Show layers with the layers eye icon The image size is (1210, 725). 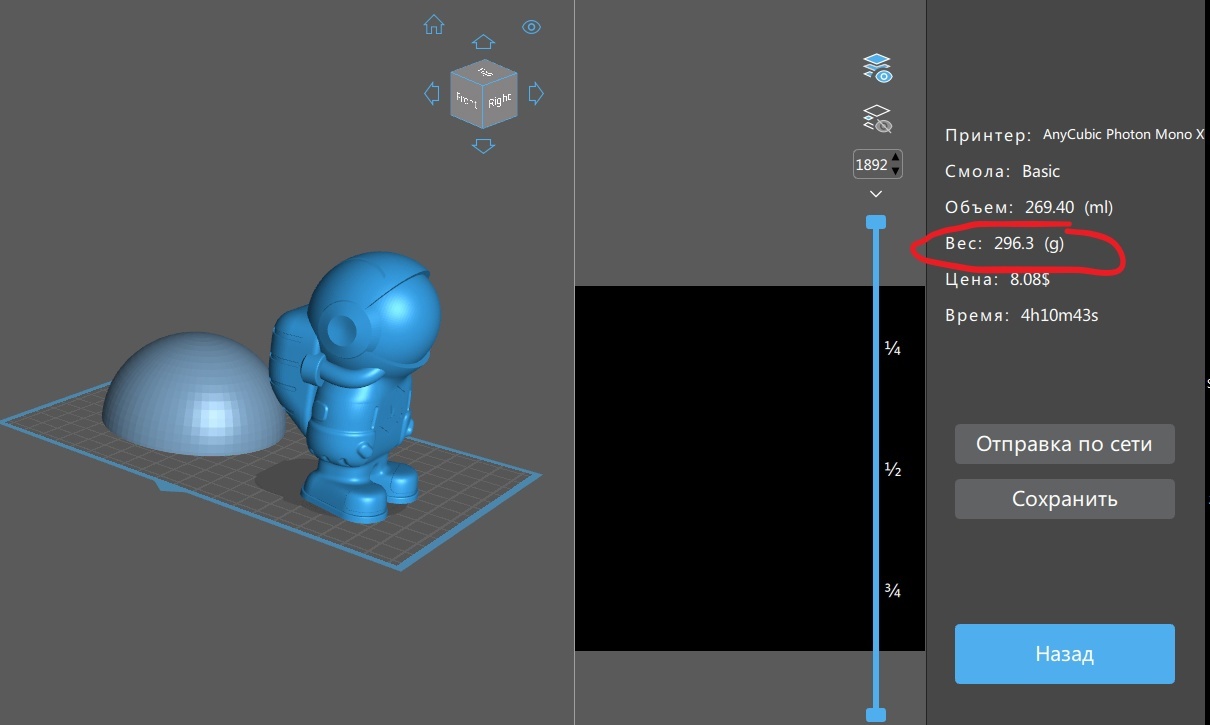click(877, 69)
